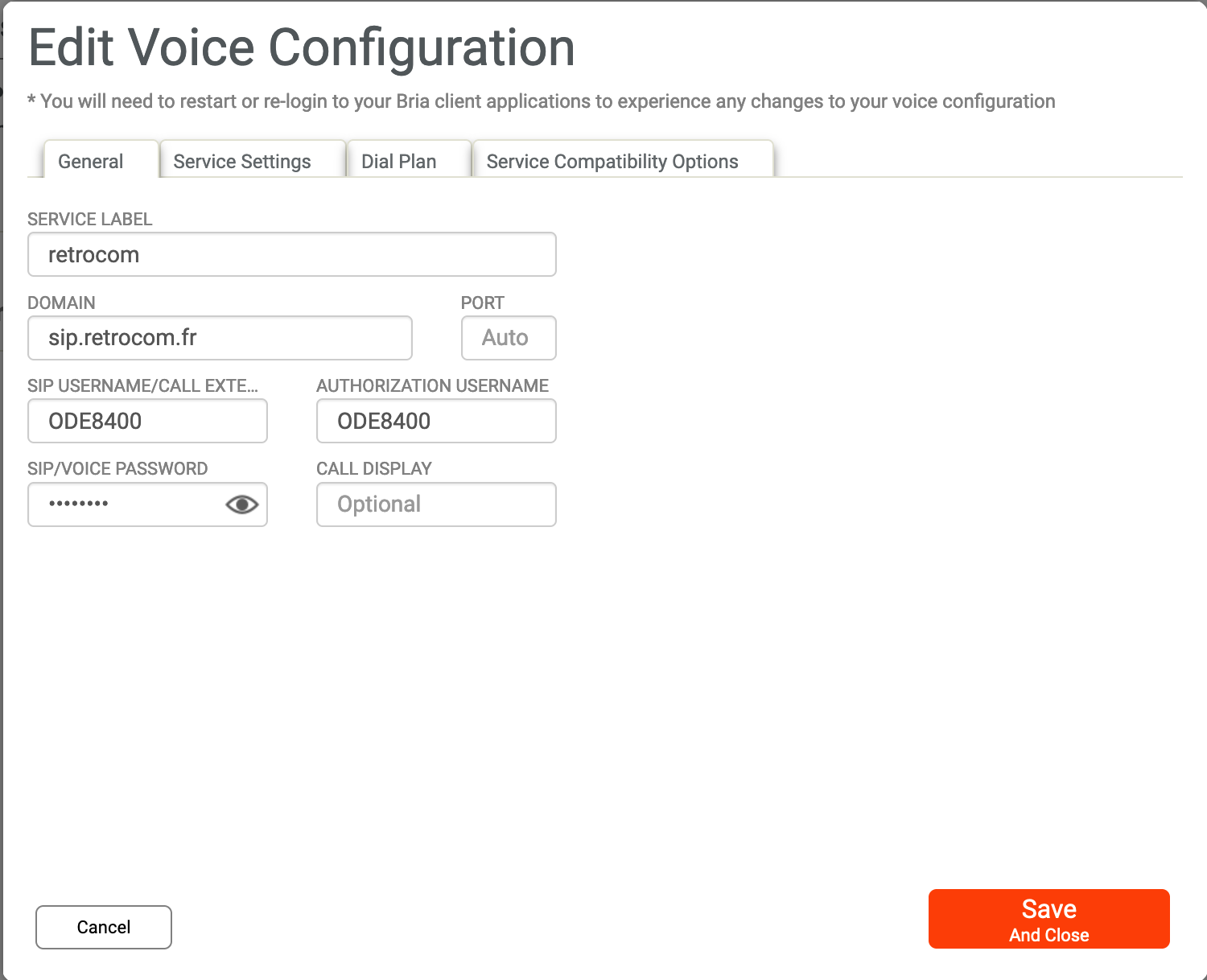Show the SIP/Voice password with eye icon
1207x980 pixels.
coord(241,504)
